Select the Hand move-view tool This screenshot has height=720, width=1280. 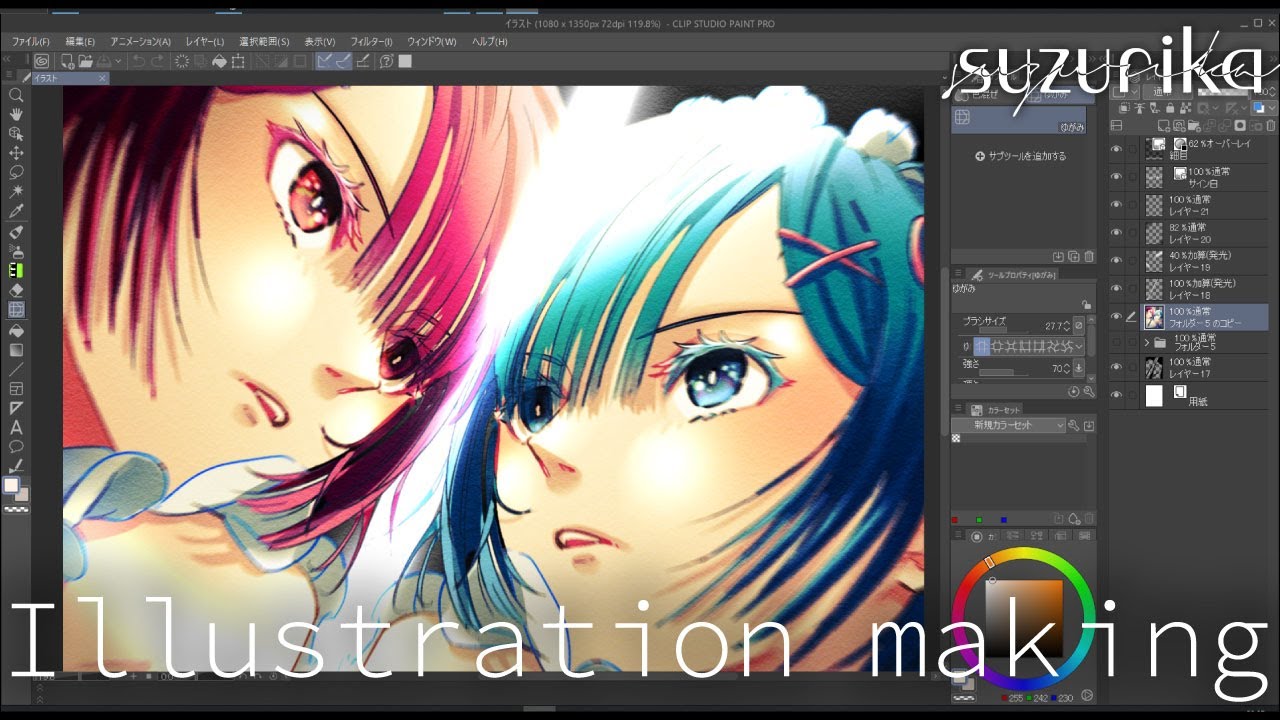point(16,114)
